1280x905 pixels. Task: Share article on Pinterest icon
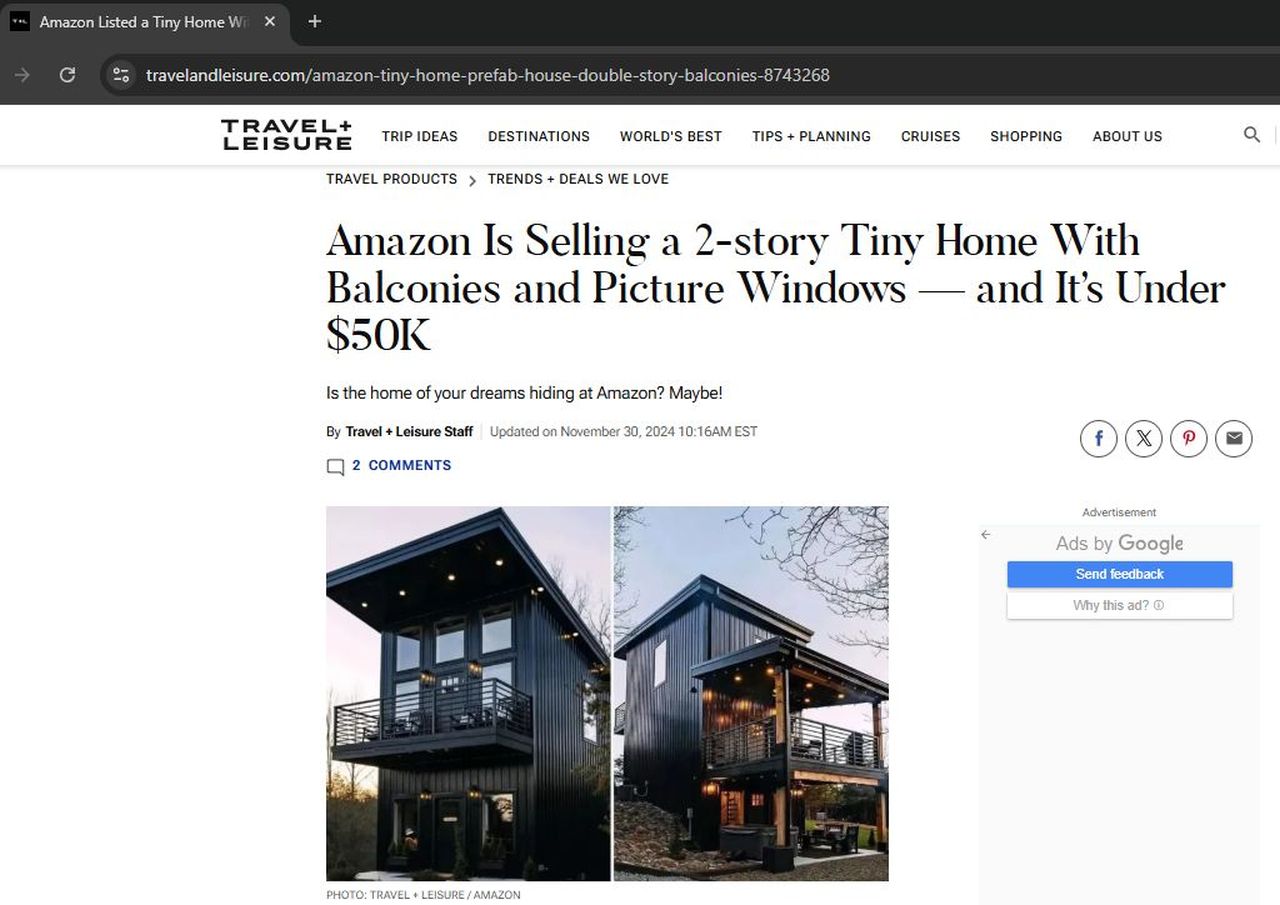[1188, 438]
